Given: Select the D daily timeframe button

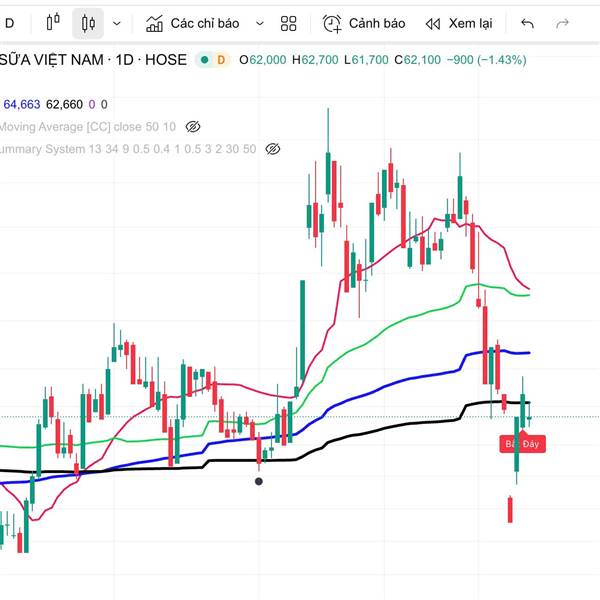Looking at the screenshot, I should (10, 23).
